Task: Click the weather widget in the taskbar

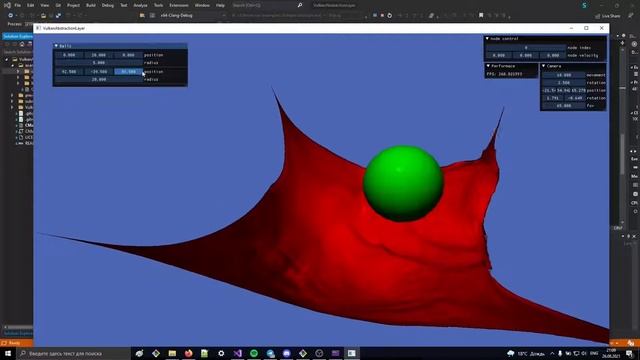Action: [x=526, y=353]
